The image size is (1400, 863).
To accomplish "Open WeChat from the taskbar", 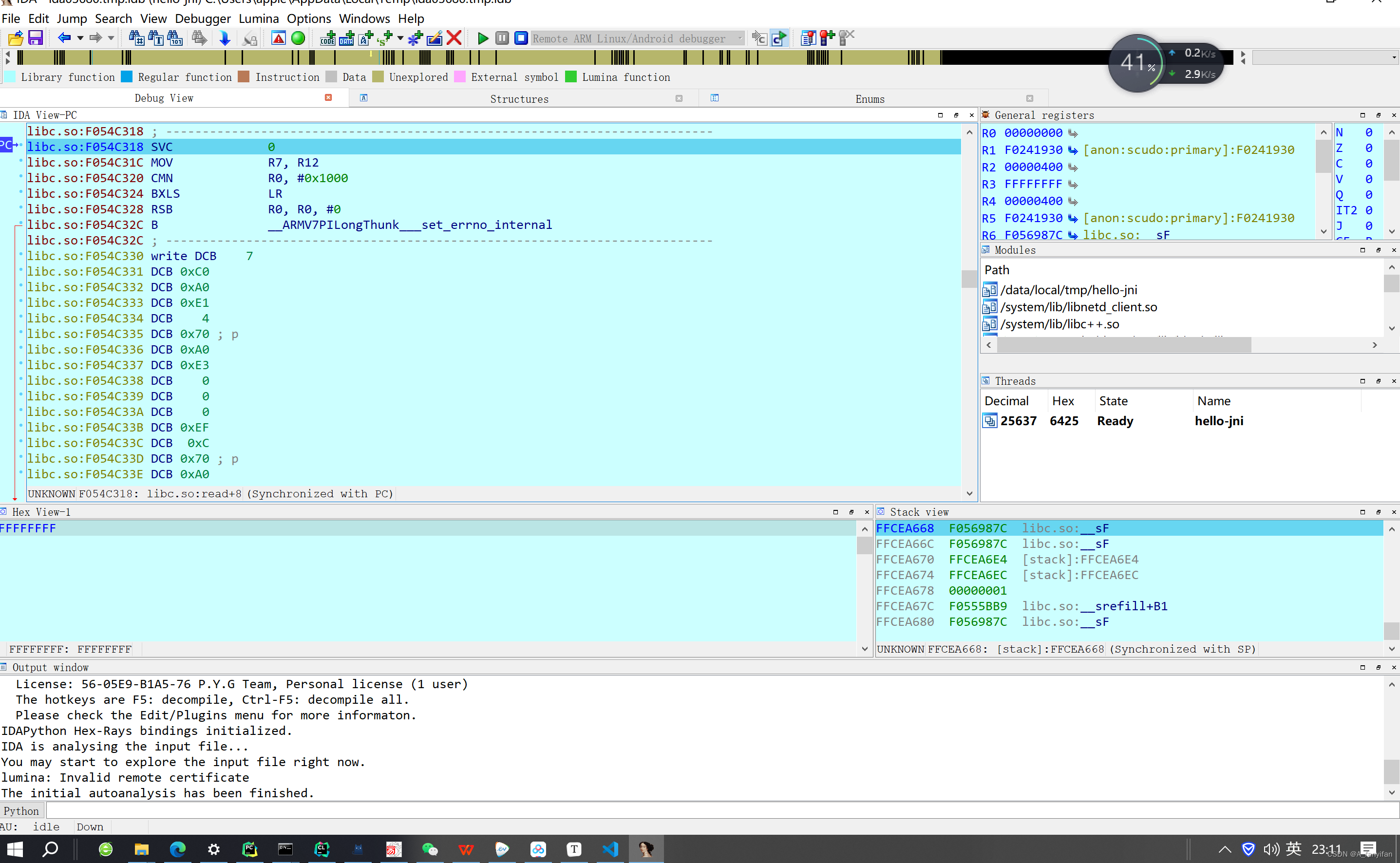I will (x=430, y=849).
